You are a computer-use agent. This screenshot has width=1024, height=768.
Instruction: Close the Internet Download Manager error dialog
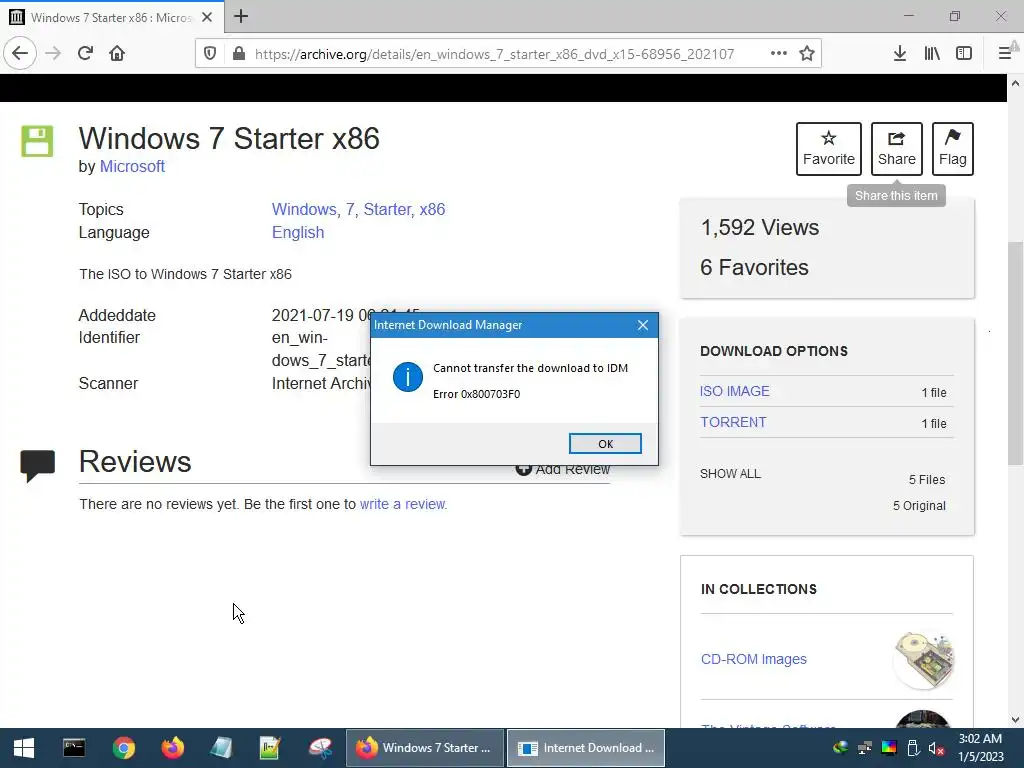click(x=643, y=325)
